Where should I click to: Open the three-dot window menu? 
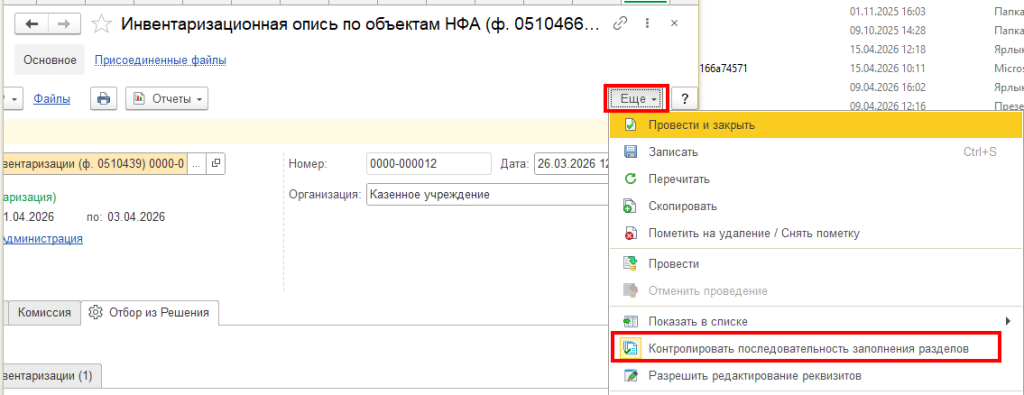[647, 24]
